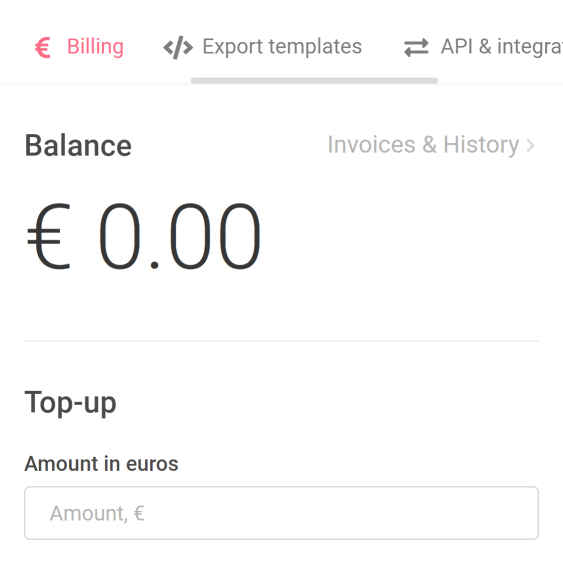The height and width of the screenshot is (563, 563).
Task: Click the Balance heading
Action: coord(78,145)
